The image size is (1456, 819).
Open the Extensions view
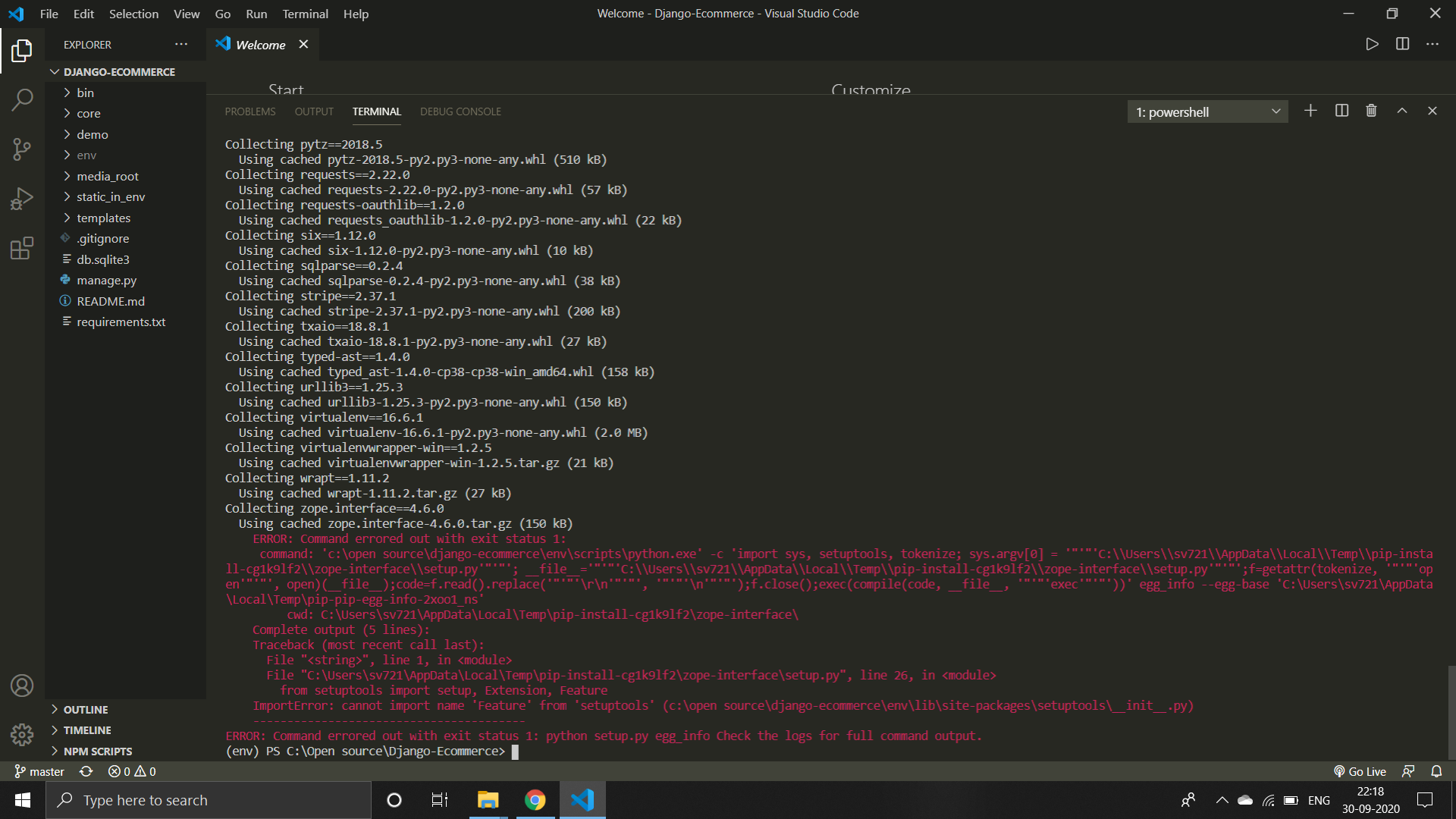click(x=22, y=248)
